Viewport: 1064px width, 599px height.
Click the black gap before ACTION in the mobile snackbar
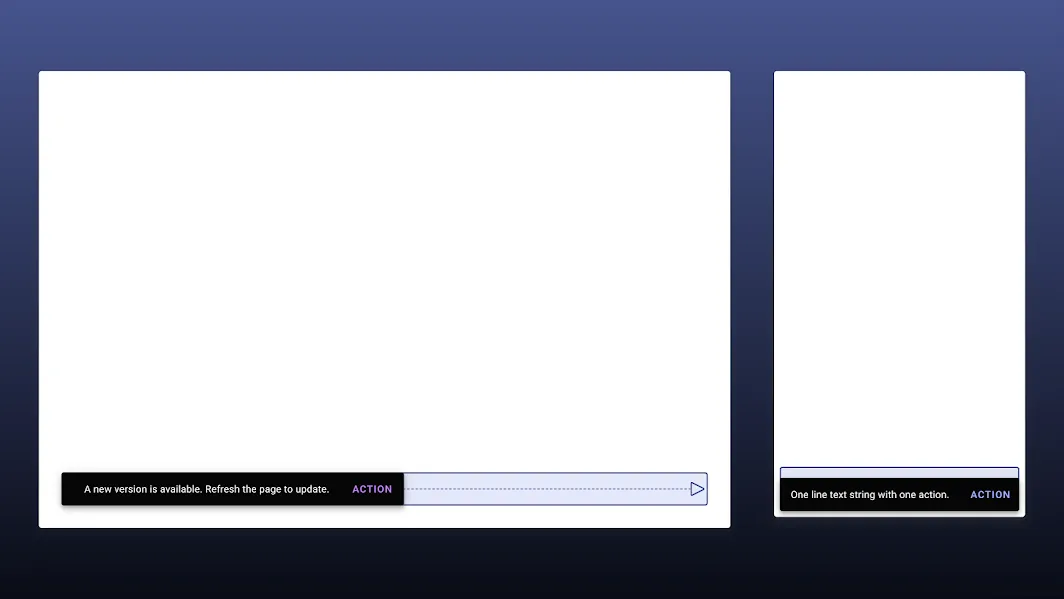[959, 495]
